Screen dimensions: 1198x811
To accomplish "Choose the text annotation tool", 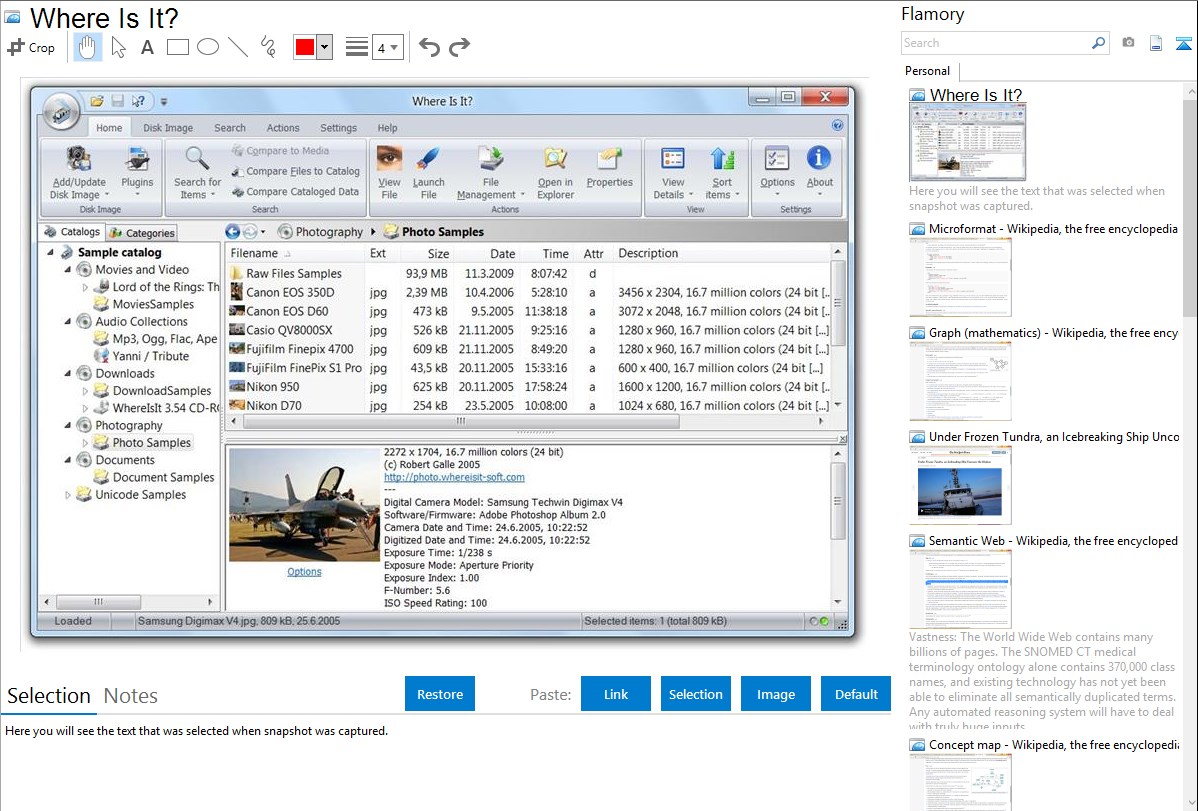I will pyautogui.click(x=147, y=47).
